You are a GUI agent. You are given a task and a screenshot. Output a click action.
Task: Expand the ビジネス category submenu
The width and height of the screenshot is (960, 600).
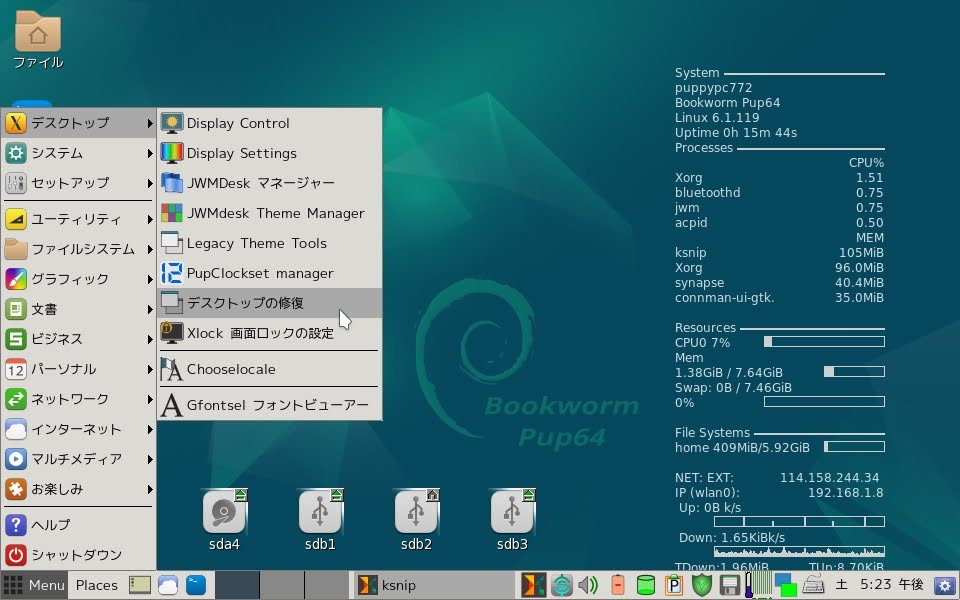pyautogui.click(x=78, y=339)
